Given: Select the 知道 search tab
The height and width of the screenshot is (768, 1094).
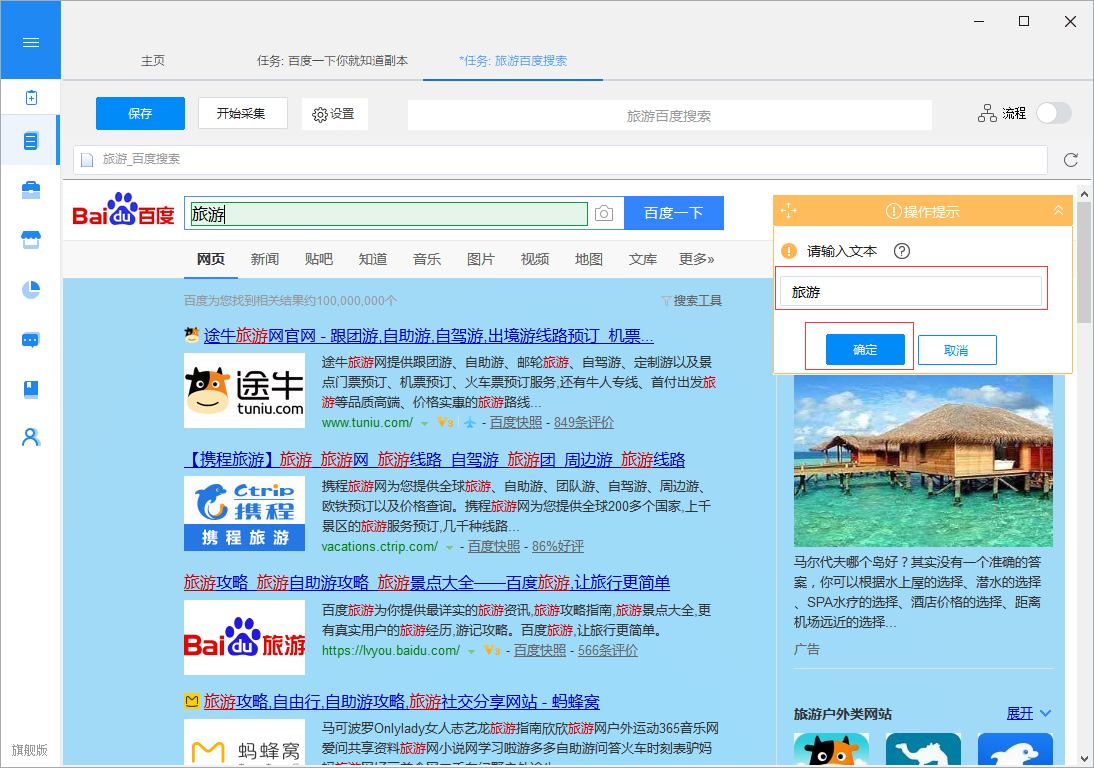Looking at the screenshot, I should [373, 259].
